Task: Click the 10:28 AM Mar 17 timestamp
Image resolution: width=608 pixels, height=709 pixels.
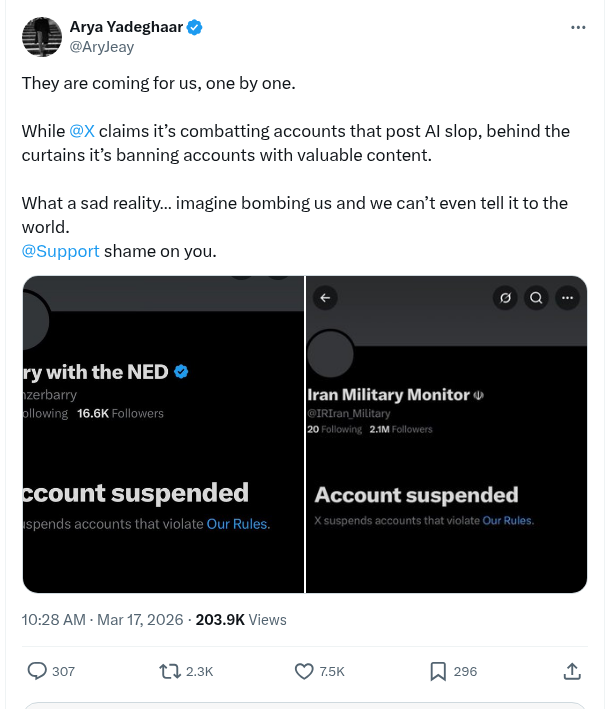Action: (x=103, y=620)
